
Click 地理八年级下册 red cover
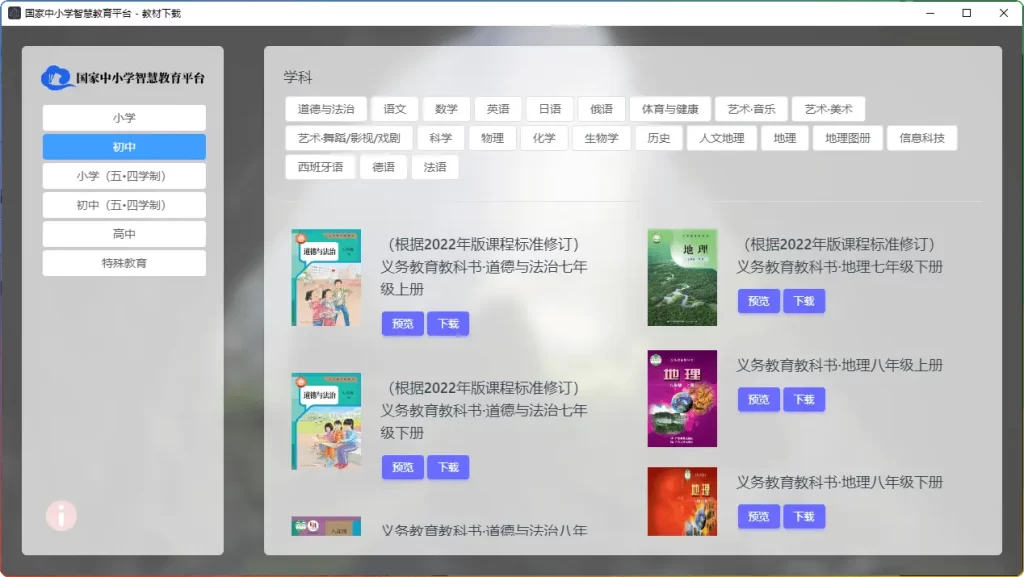(682, 501)
